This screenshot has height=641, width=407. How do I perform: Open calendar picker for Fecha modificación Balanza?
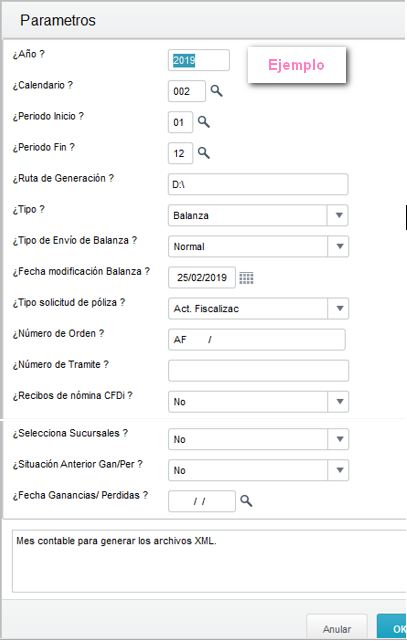click(x=246, y=278)
